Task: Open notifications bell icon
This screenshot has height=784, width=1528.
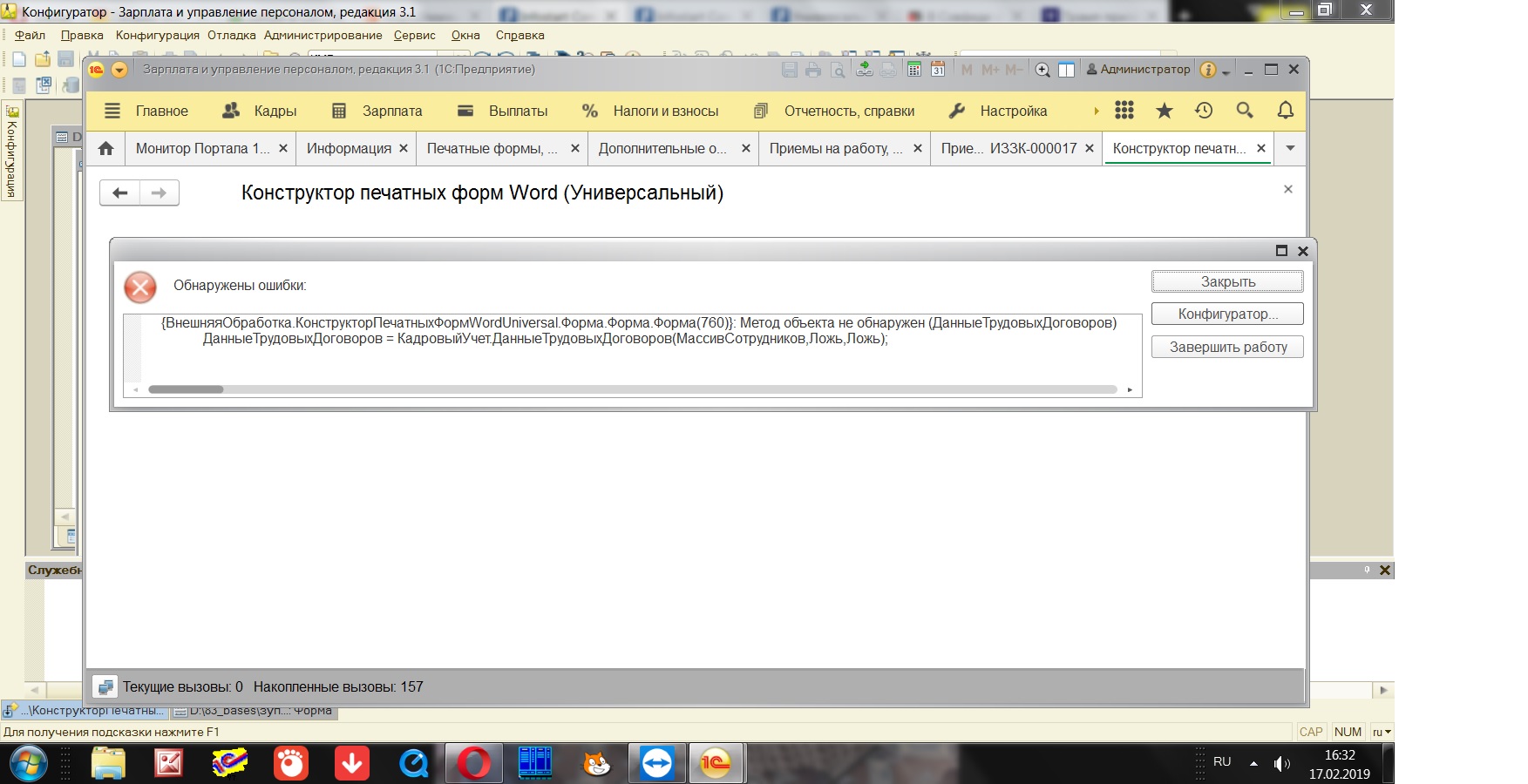Action: pyautogui.click(x=1286, y=111)
